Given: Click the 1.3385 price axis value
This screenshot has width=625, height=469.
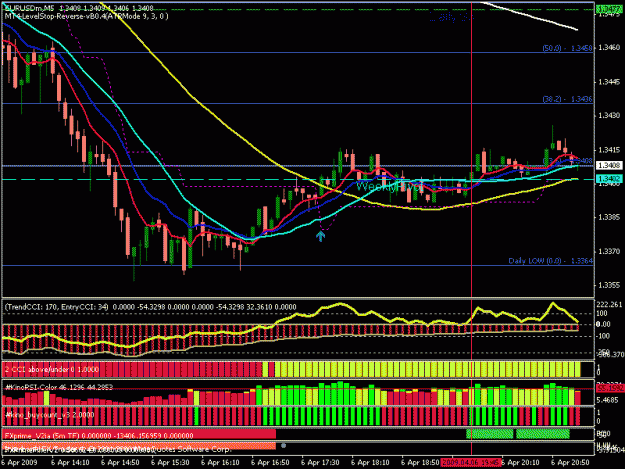Looking at the screenshot, I should (609, 218).
